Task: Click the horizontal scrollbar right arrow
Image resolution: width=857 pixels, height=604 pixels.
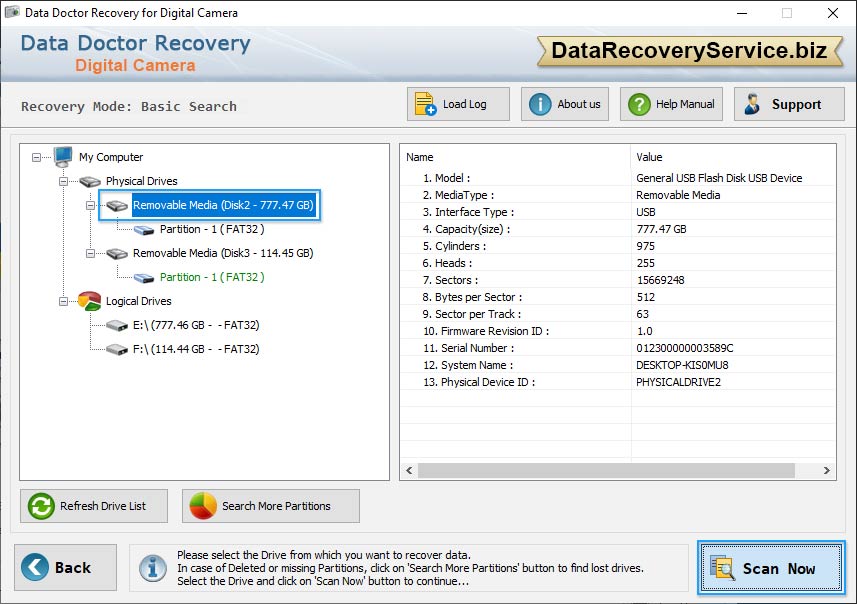Action: coord(826,470)
